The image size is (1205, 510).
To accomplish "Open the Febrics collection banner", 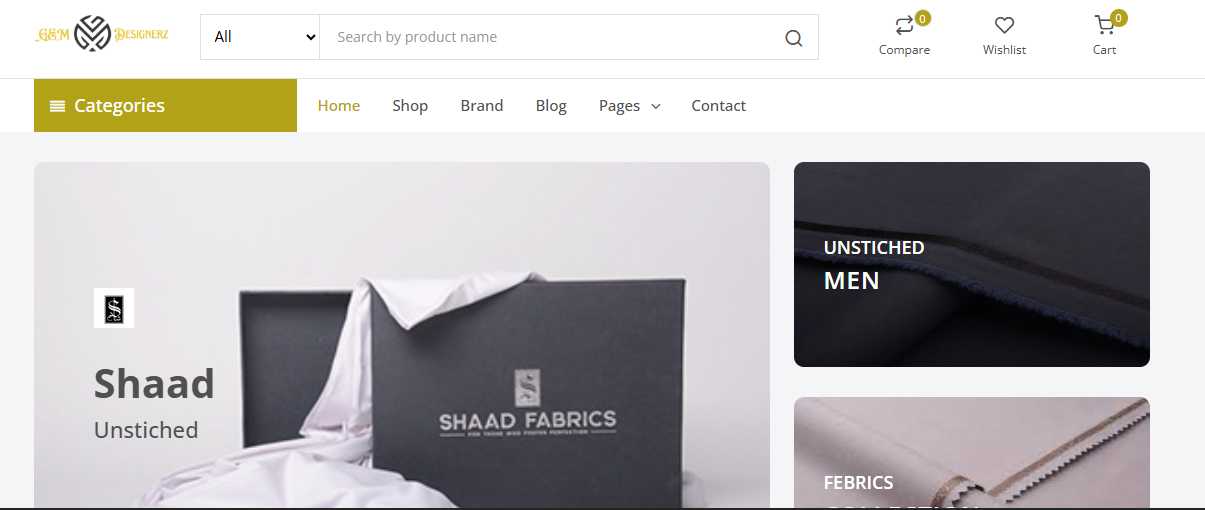I will (x=972, y=453).
